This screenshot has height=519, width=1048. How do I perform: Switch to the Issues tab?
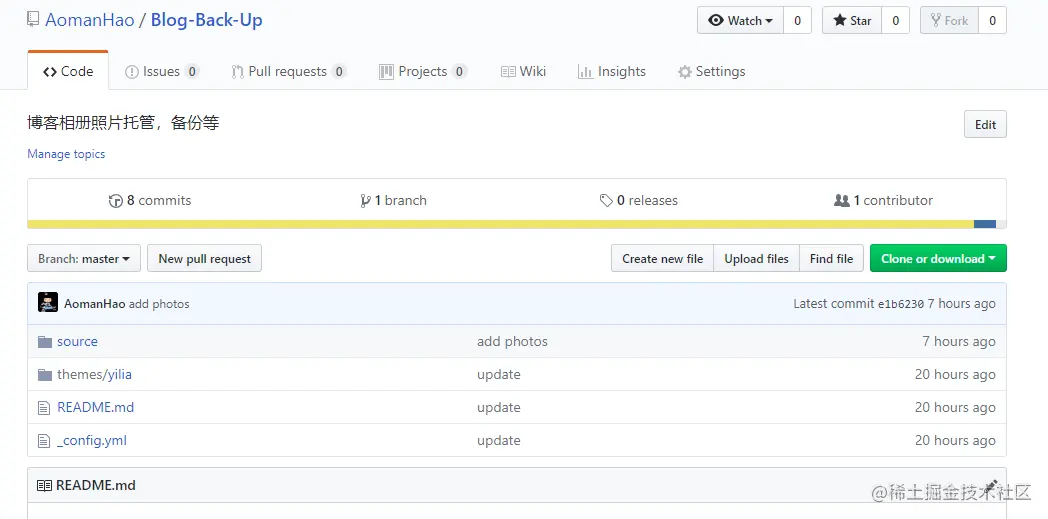[x=162, y=71]
